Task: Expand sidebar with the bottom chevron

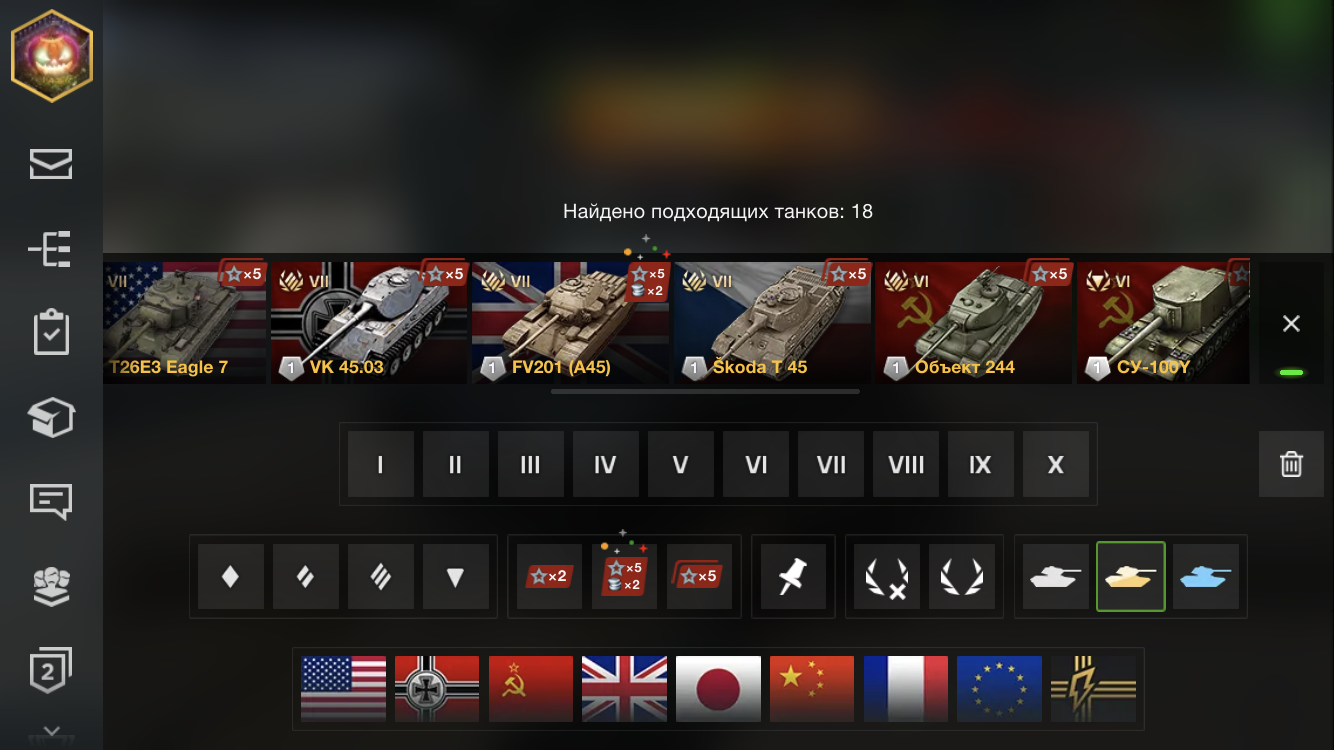Action: coord(51,733)
